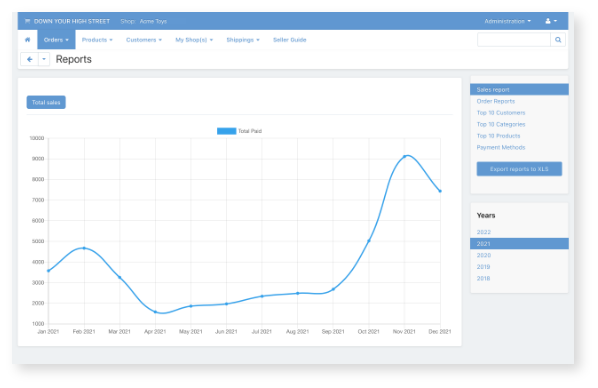Image resolution: width=598 pixels, height=388 pixels.
Task: Open Order Reports
Action: tap(495, 101)
